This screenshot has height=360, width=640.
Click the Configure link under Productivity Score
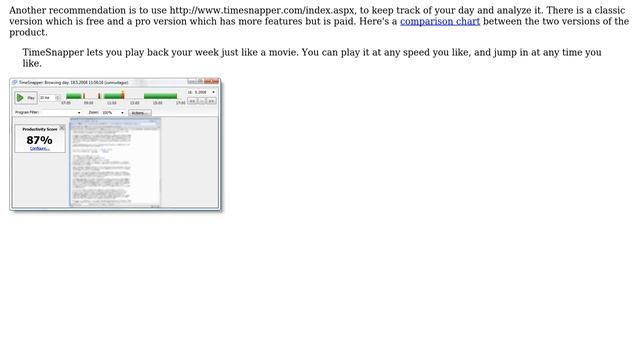pos(40,149)
